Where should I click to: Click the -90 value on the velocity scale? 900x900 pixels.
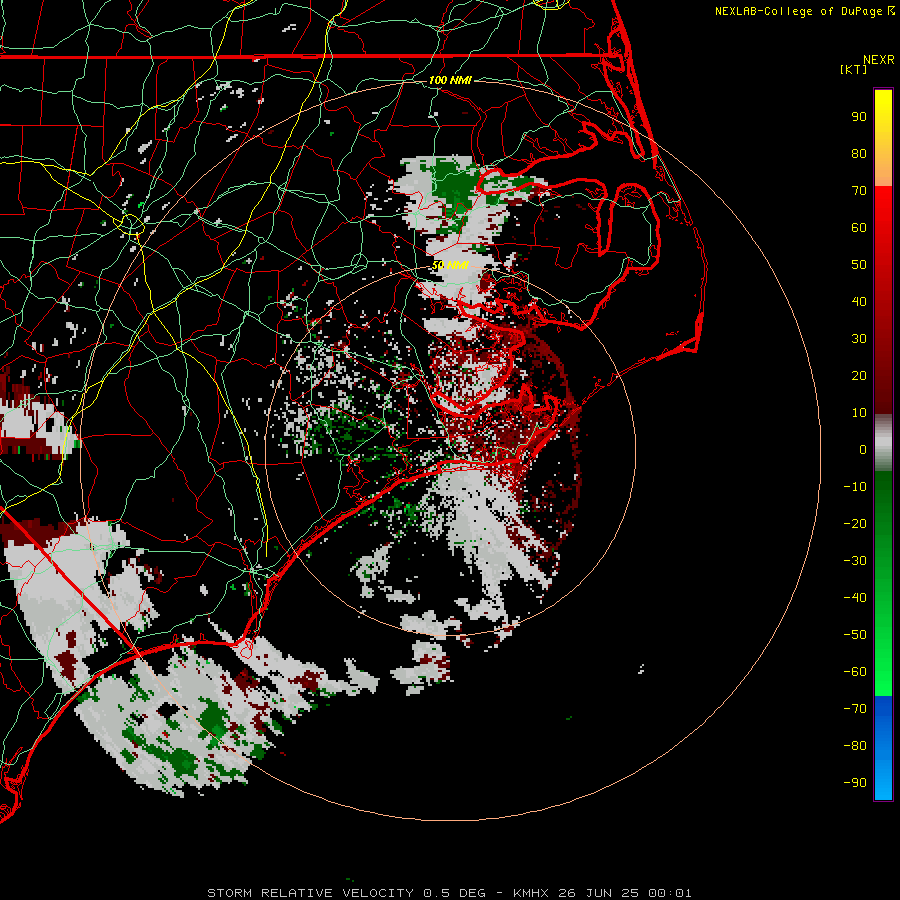(855, 783)
